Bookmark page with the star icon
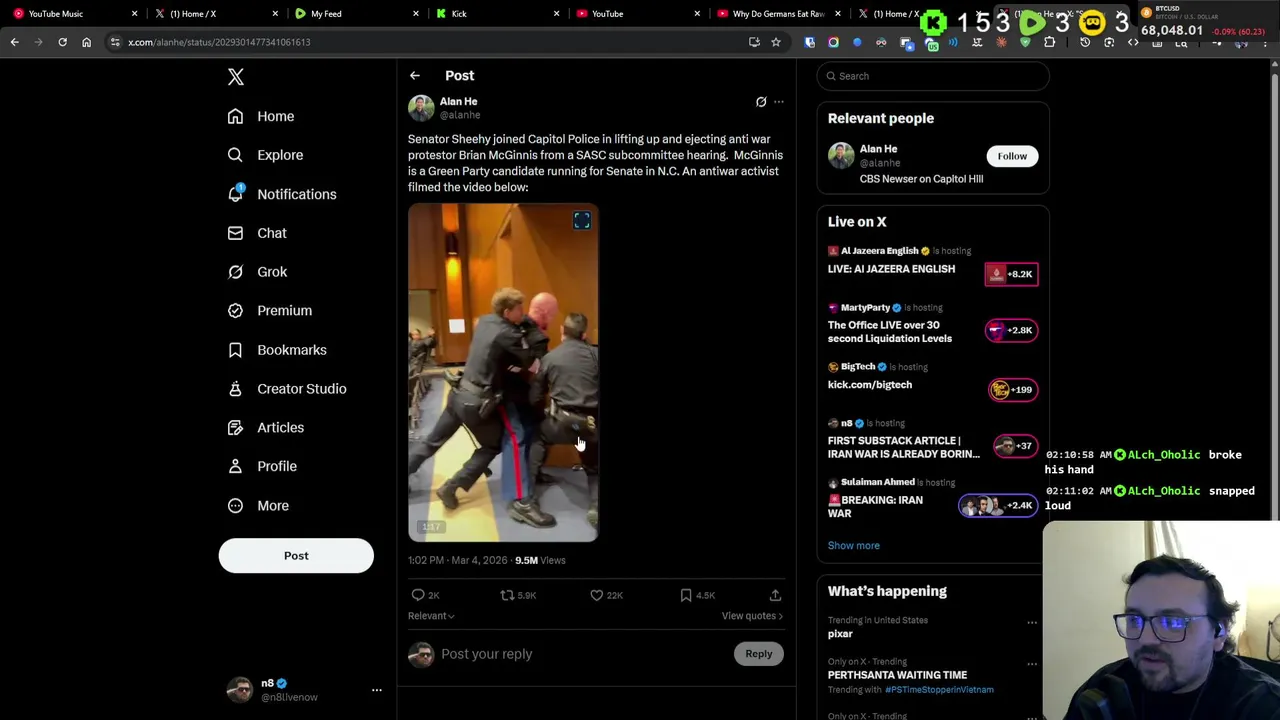This screenshot has height=720, width=1280. click(x=775, y=42)
